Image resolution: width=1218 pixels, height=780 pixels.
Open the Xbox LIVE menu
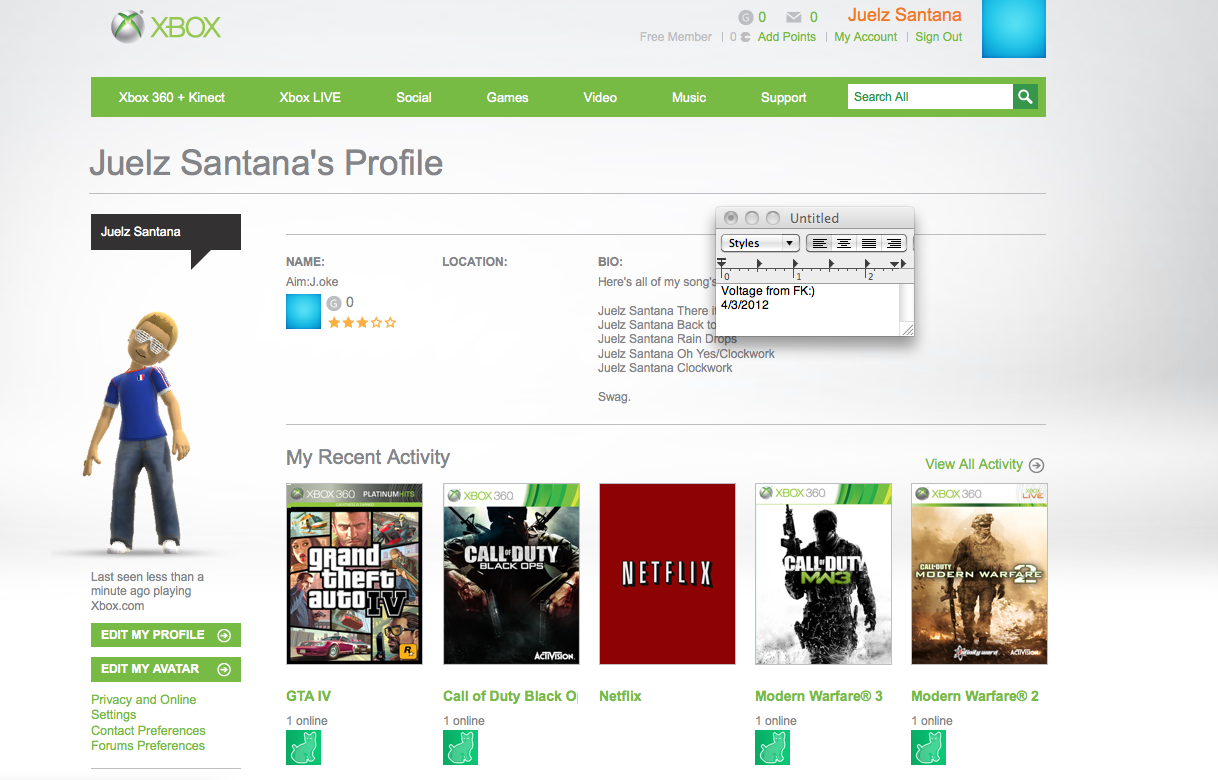310,97
